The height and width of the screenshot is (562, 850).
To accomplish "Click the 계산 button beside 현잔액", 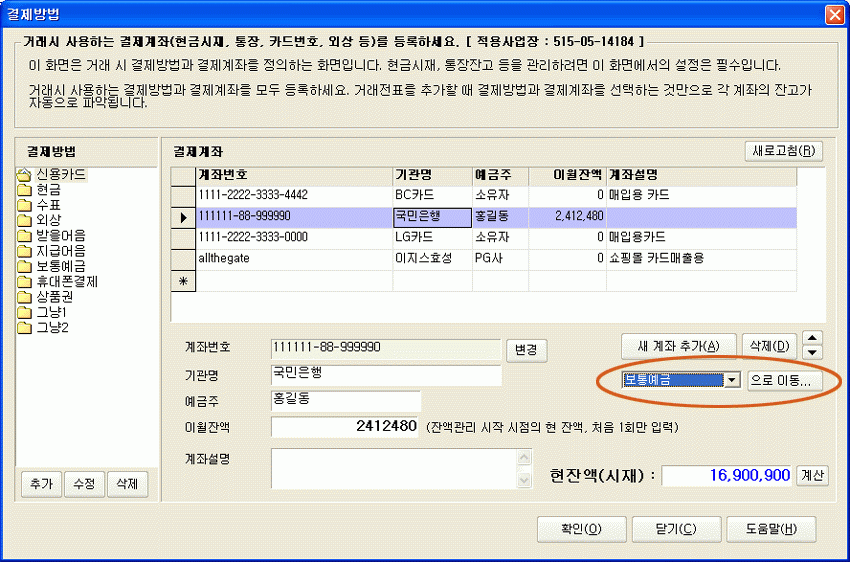I will coord(812,475).
